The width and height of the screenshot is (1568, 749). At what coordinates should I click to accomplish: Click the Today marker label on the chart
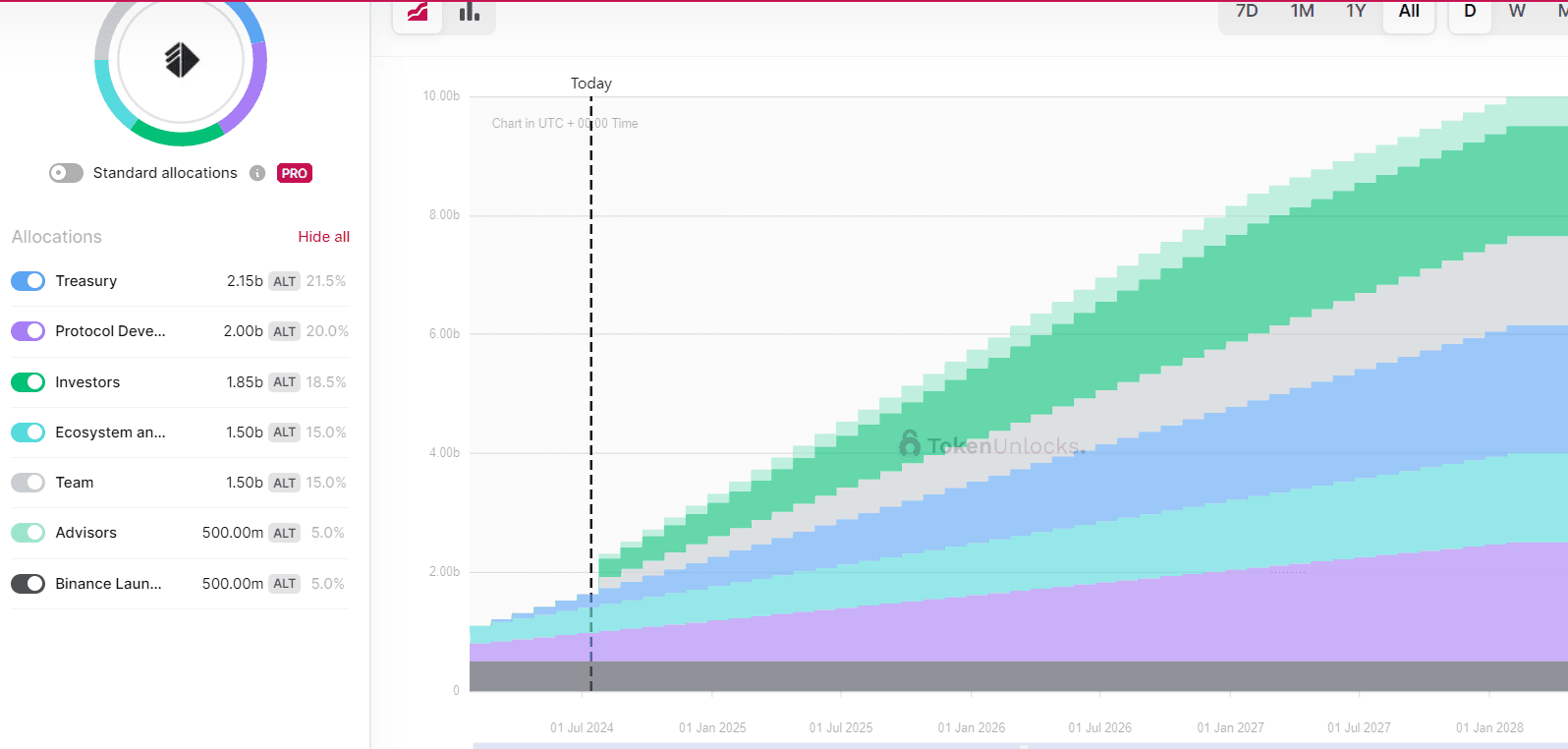[x=591, y=84]
